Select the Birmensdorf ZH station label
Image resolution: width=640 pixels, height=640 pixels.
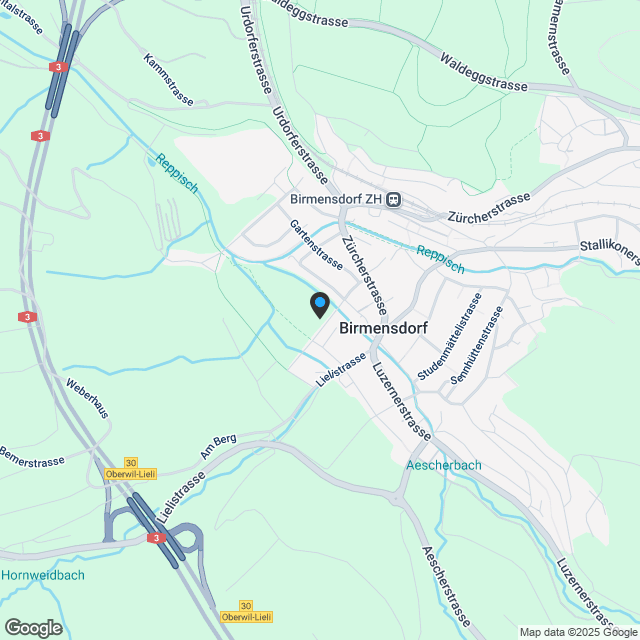pyautogui.click(x=336, y=199)
